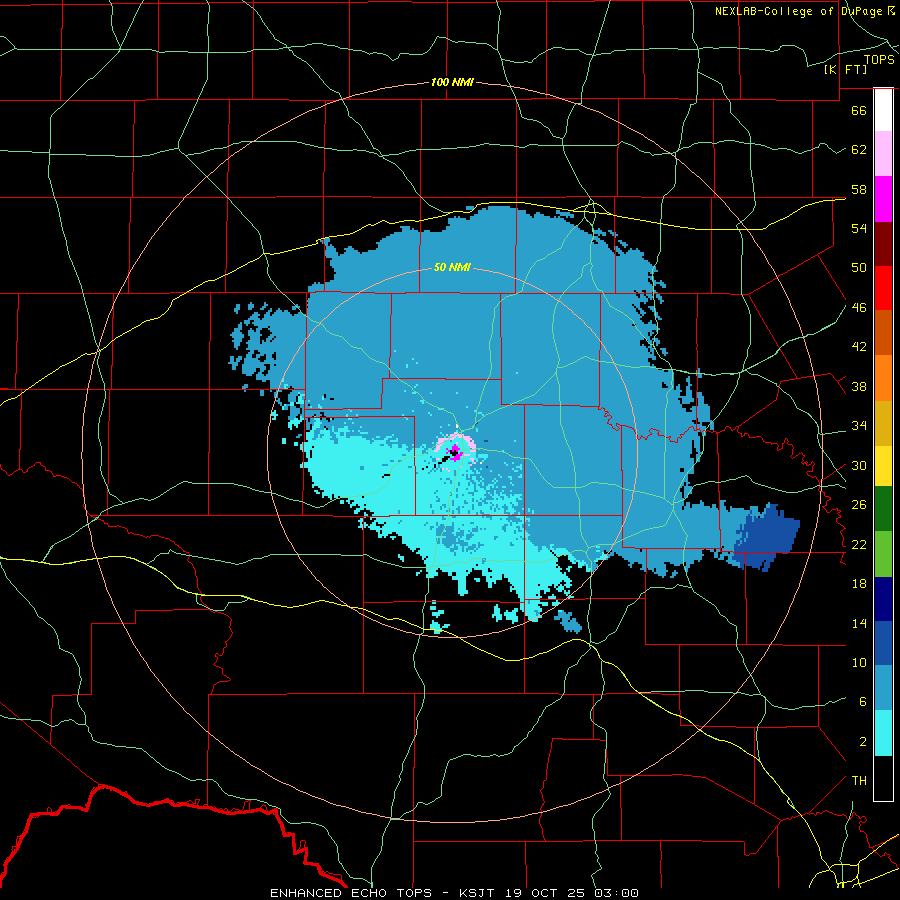Click the legend value 50

pyautogui.click(x=859, y=267)
